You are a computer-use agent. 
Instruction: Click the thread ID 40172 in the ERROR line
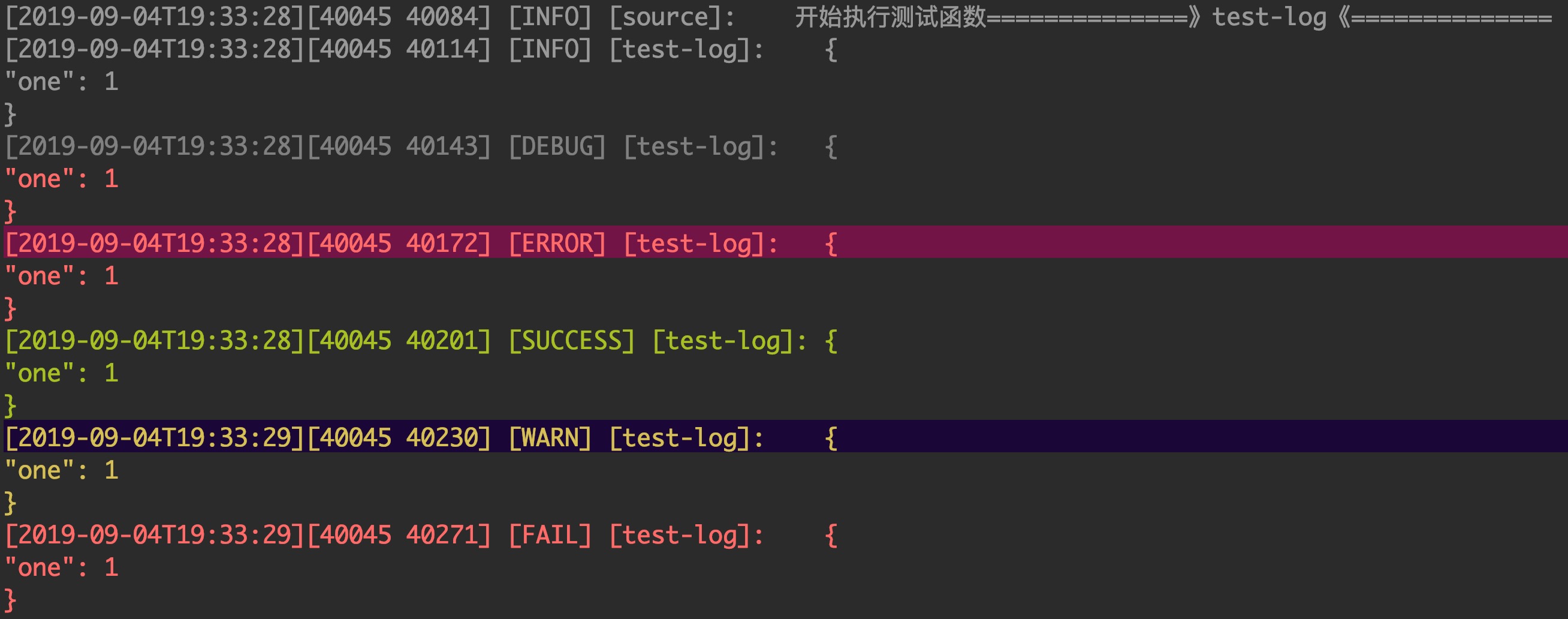[447, 244]
